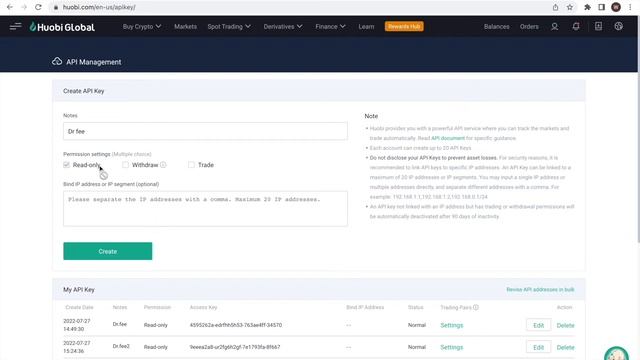Screen dimensions: 640x360
Task: Expand the Finance dropdown
Action: point(330,27)
